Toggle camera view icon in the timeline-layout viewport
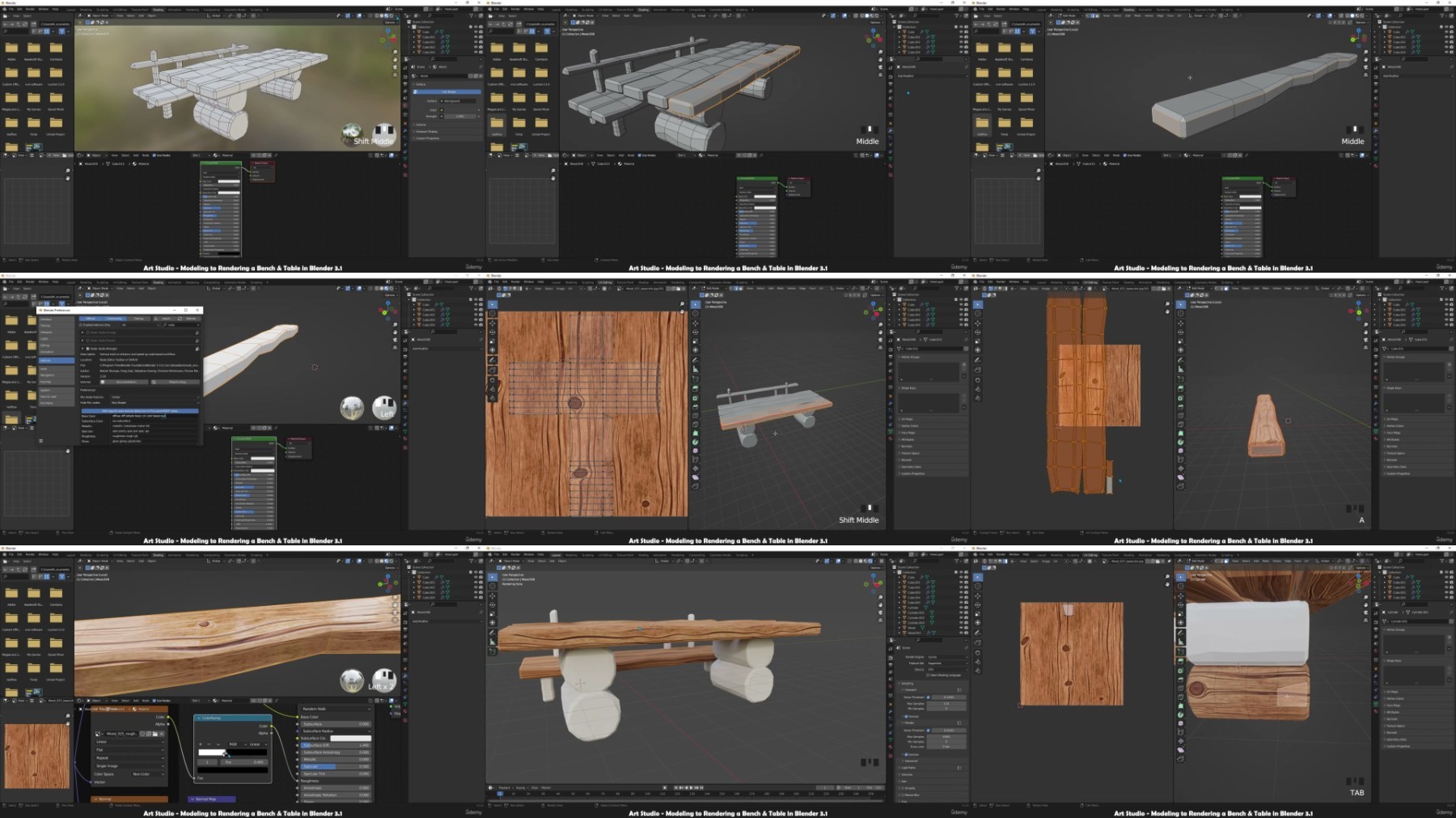Screen dimensions: 1456x818 (x=880, y=612)
